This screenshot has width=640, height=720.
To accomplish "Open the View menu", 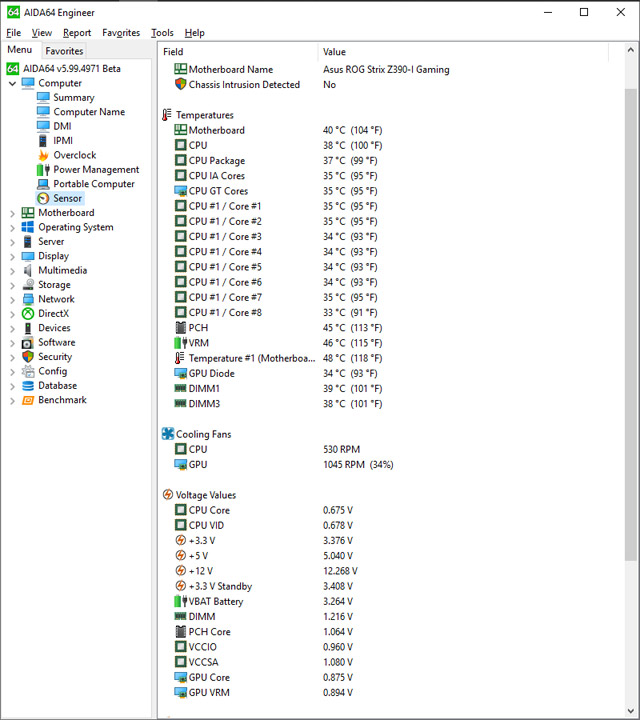I will point(41,33).
